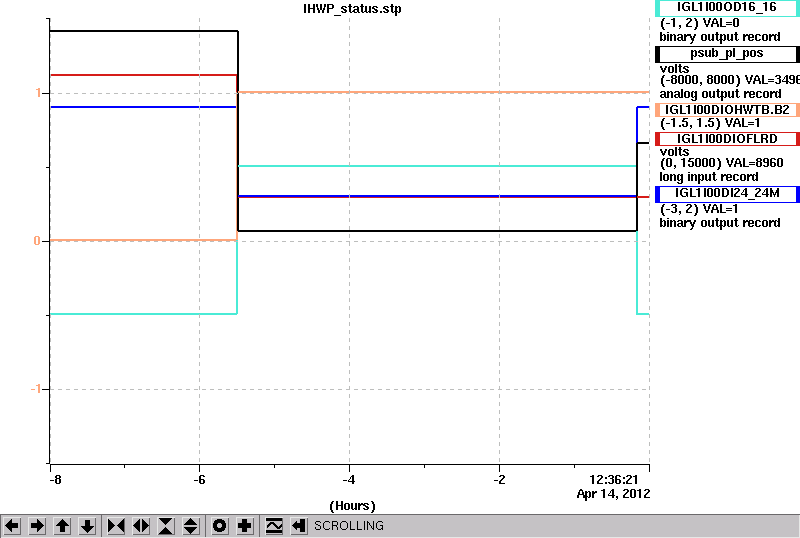Select the IGL1I00OD16_16 curve legend

click(727, 8)
